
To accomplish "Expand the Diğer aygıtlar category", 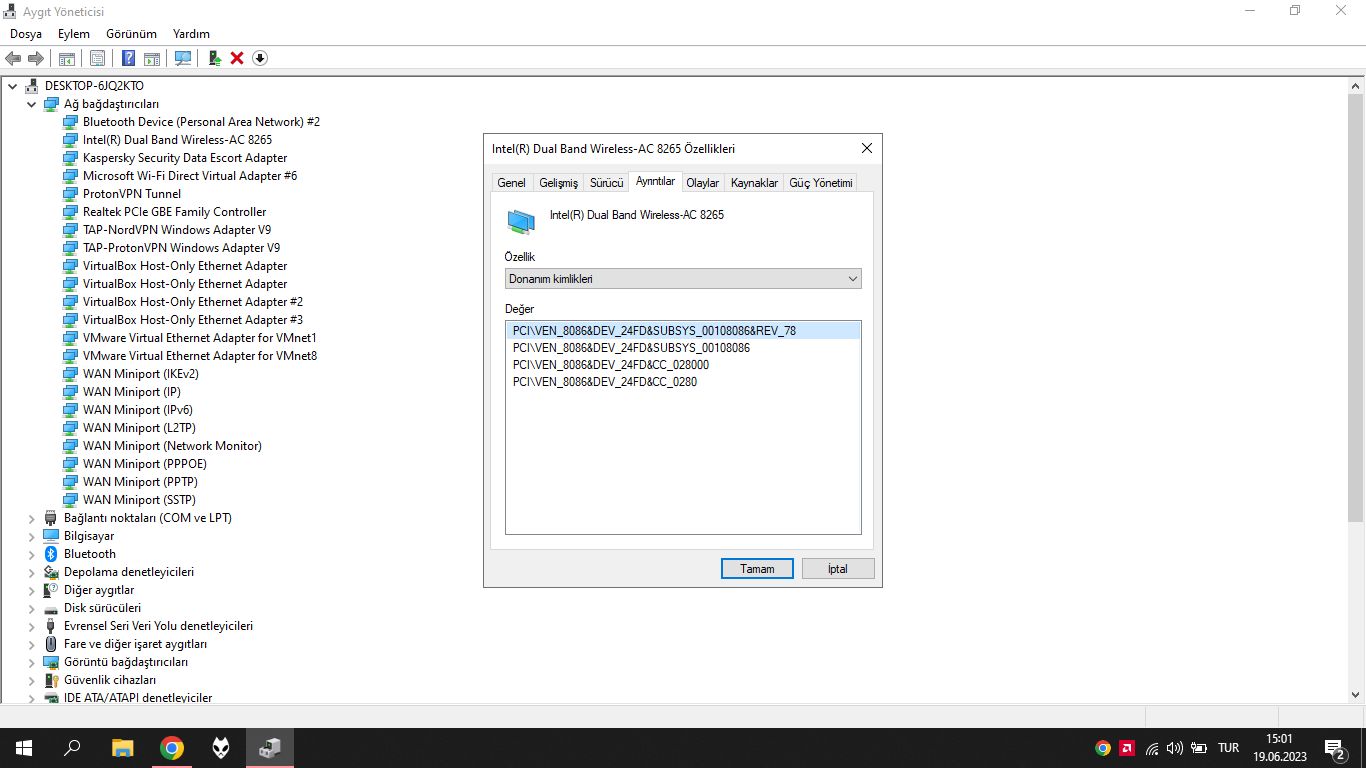I will pyautogui.click(x=31, y=590).
